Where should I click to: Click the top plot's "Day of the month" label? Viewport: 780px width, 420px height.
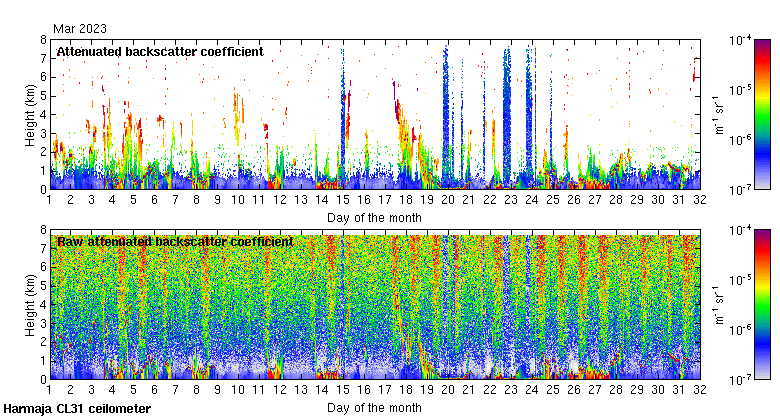[x=374, y=218]
